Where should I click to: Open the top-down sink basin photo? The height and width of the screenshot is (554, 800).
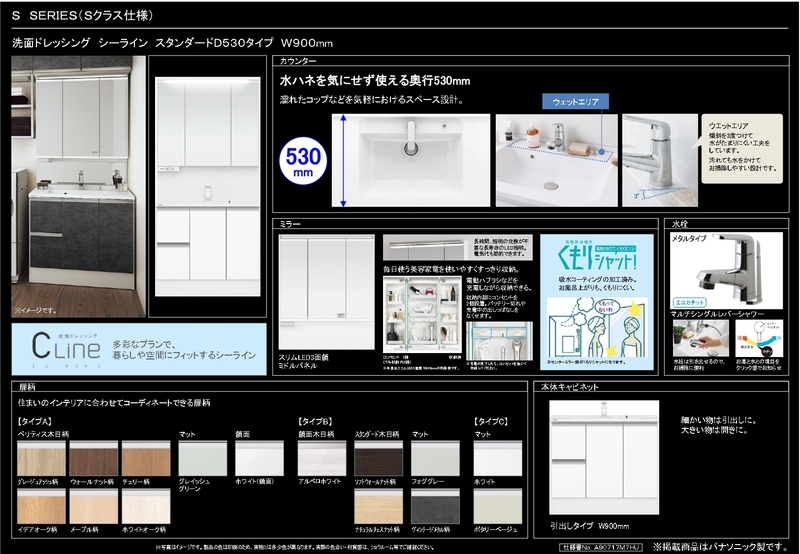pos(410,160)
